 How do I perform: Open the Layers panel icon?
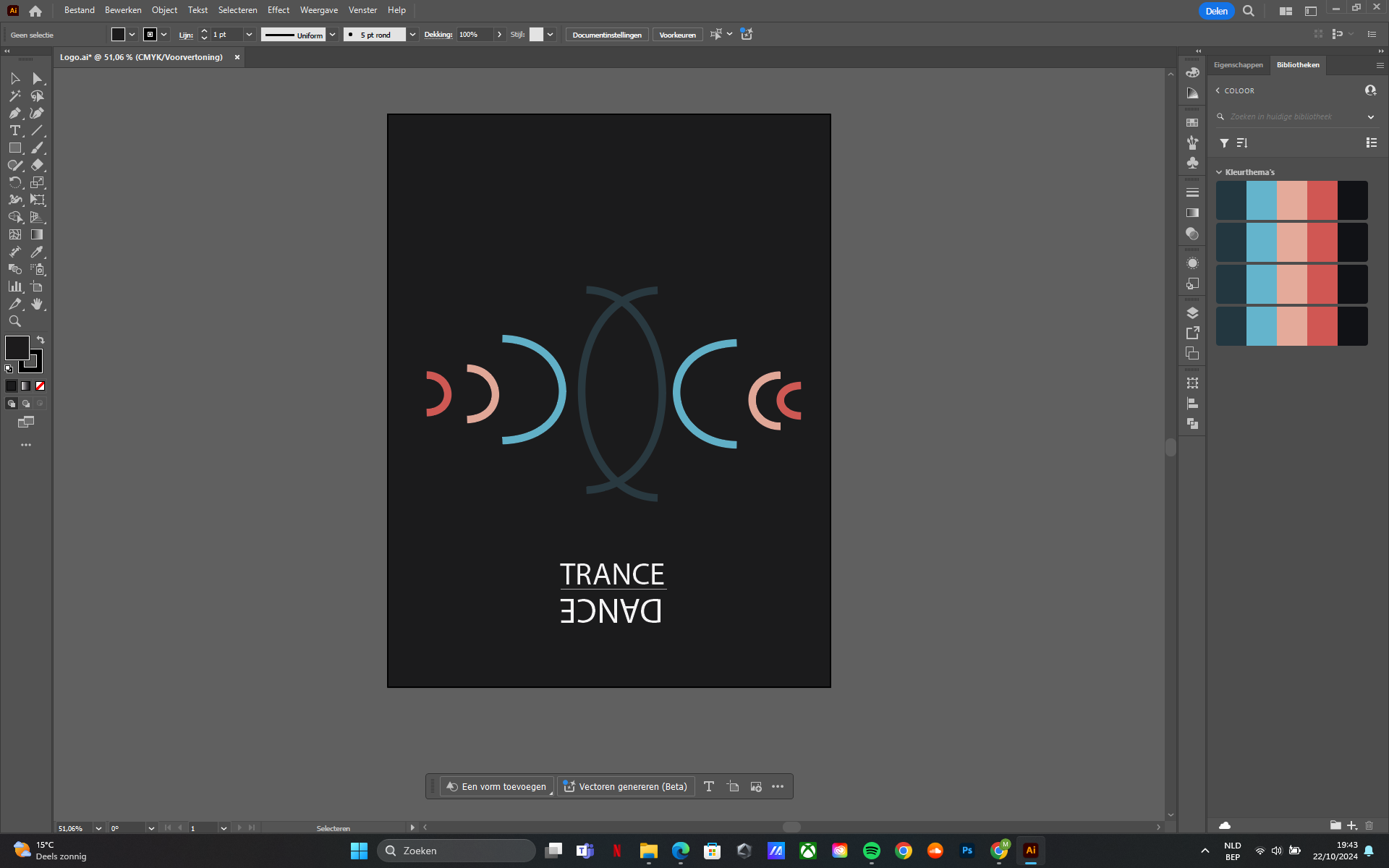pyautogui.click(x=1192, y=312)
